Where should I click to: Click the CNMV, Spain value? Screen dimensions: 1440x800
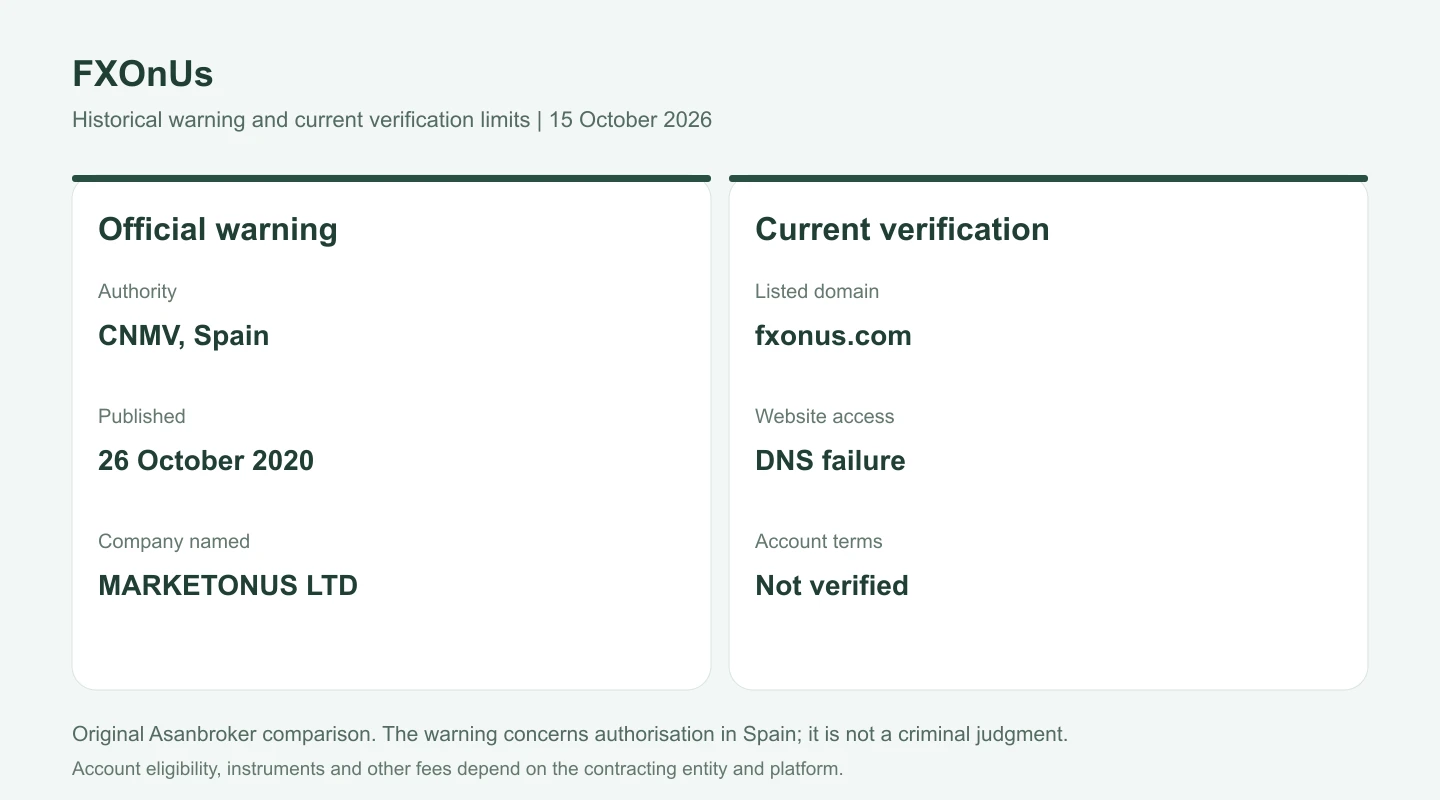[184, 335]
